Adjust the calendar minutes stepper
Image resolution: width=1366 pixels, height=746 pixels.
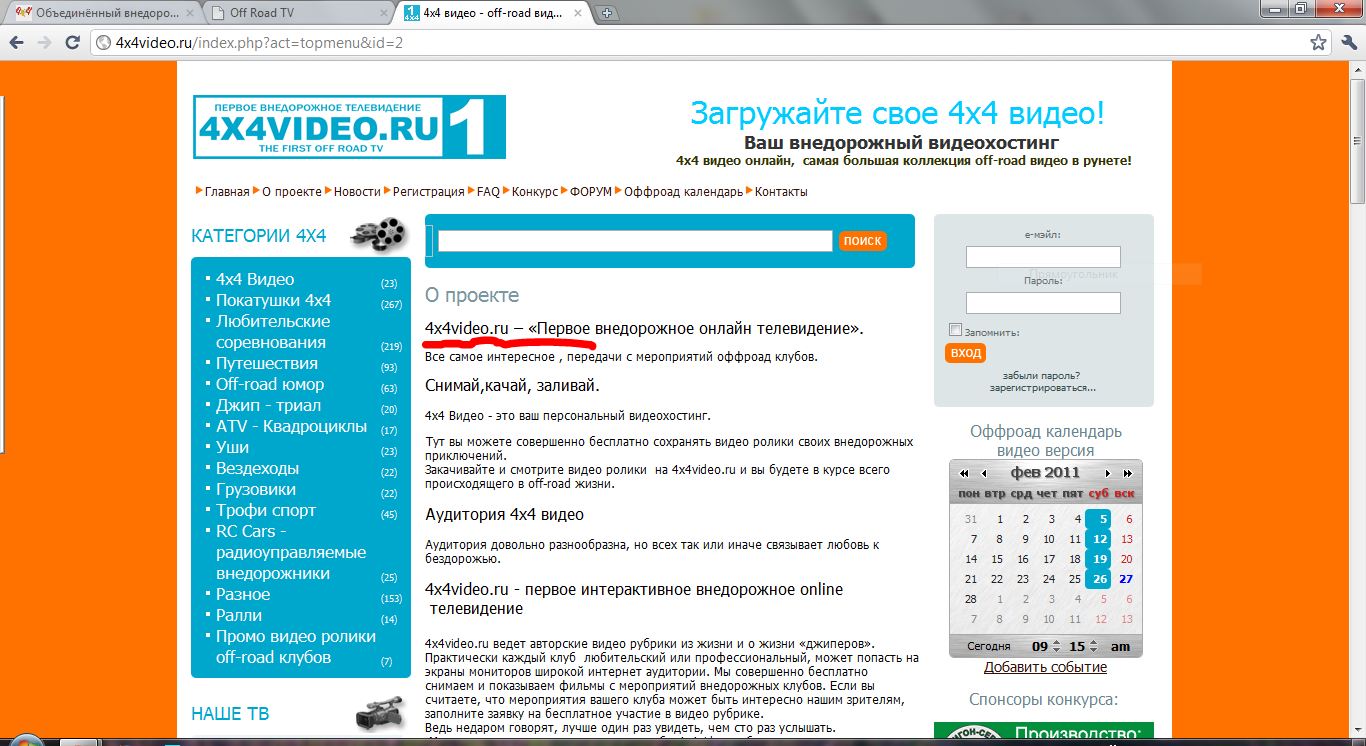[1093, 646]
